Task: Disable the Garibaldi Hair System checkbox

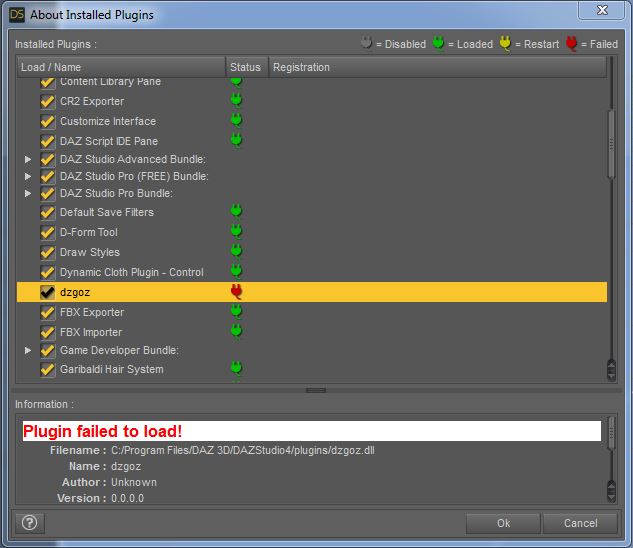Action: point(48,369)
